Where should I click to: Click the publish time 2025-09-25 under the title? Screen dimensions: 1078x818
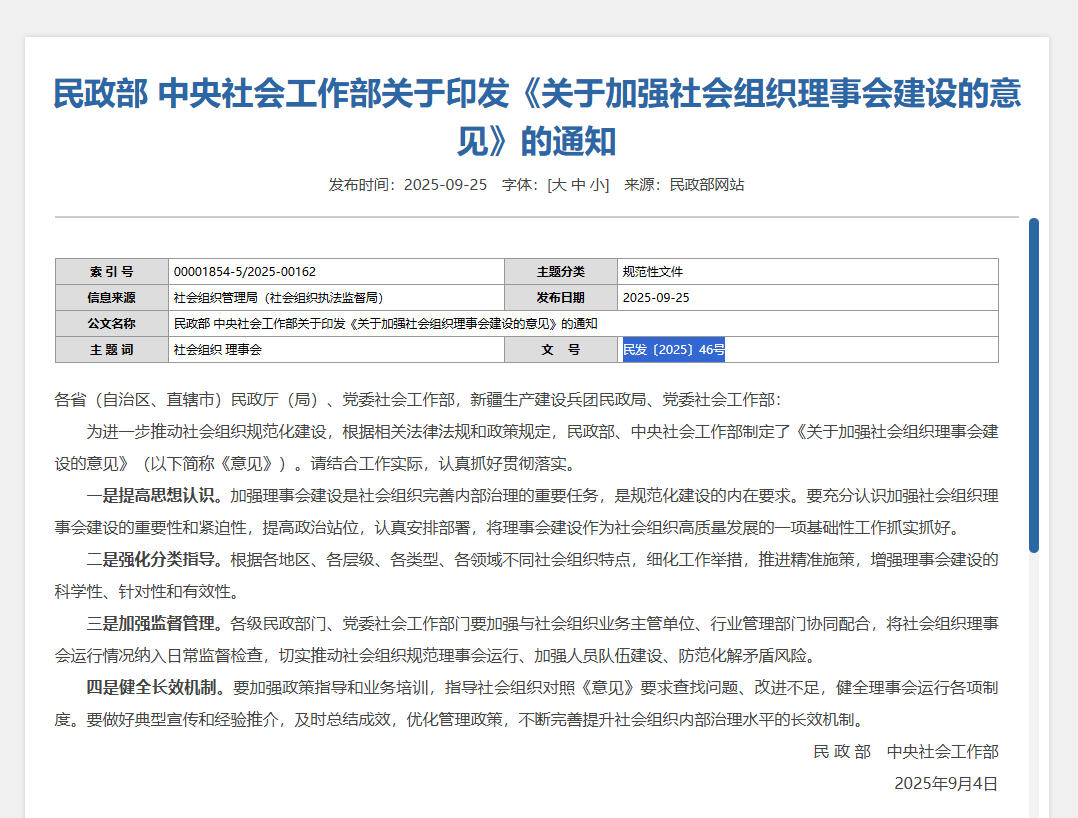445,185
